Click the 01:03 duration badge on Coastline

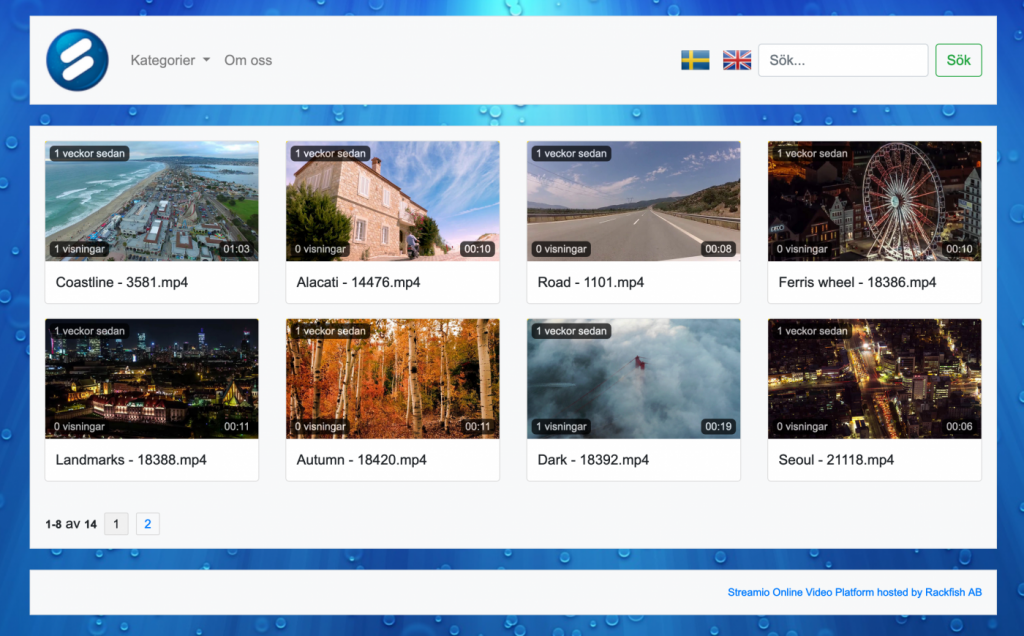236,249
